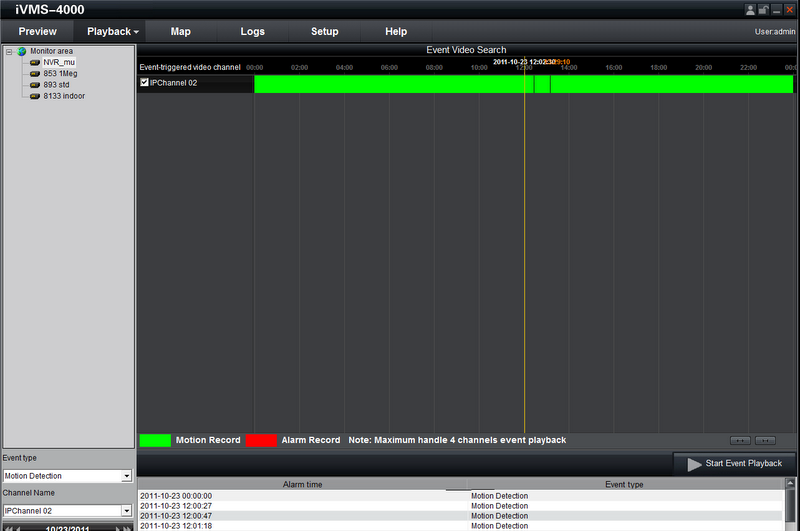This screenshot has height=531, width=800.
Task: Click the 06:00 mark on the time ruler
Action: coord(389,67)
